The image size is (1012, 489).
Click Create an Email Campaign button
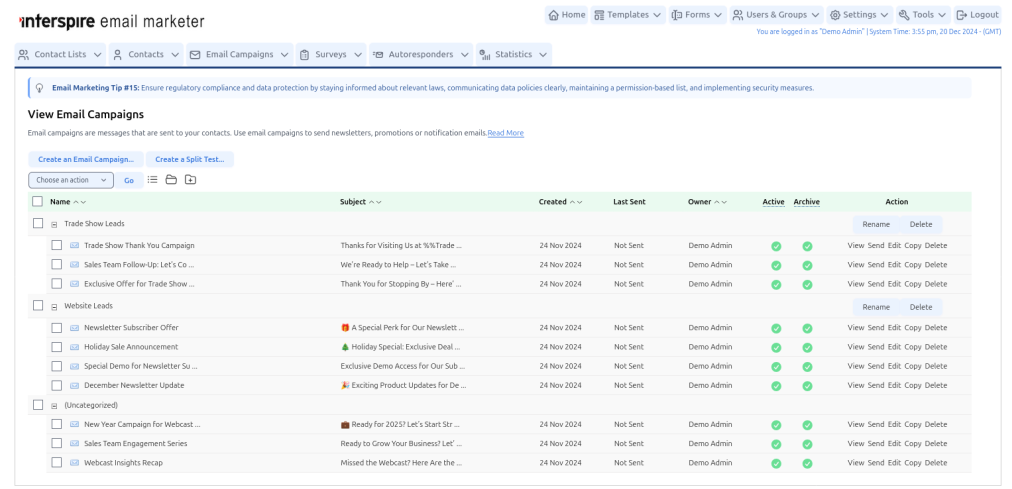(x=86, y=159)
